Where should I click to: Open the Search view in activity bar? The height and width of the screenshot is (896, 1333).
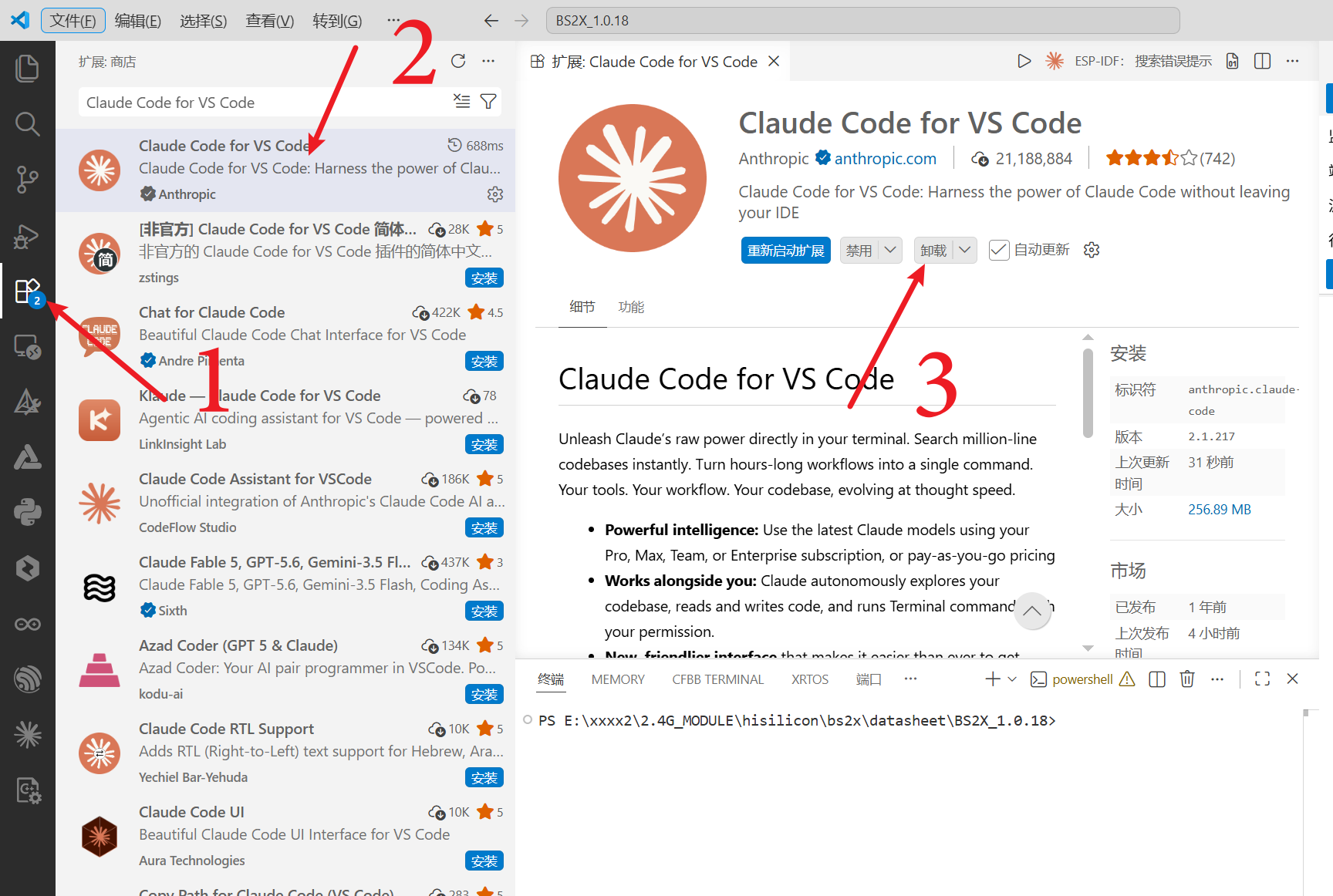[x=28, y=123]
